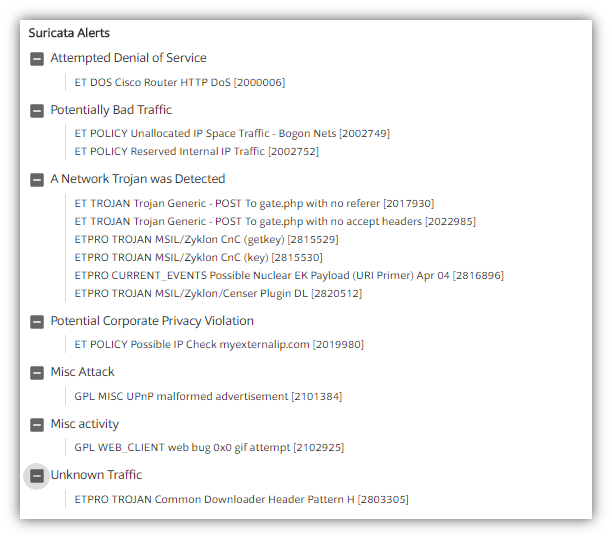This screenshot has width=612, height=539.
Task: Collapse the Attempted Denial of Service group
Action: point(37,59)
